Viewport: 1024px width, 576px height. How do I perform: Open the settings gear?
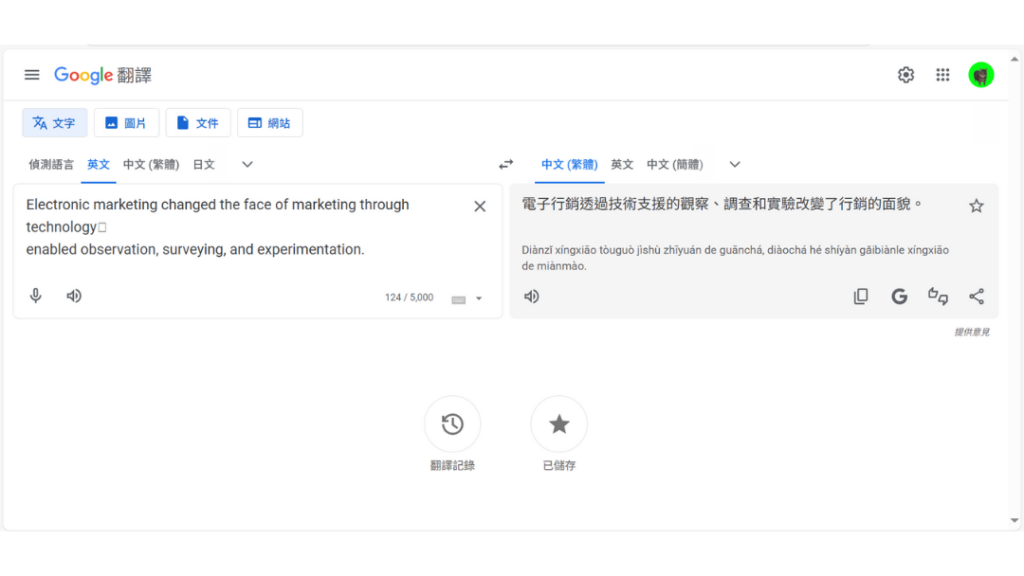click(905, 75)
